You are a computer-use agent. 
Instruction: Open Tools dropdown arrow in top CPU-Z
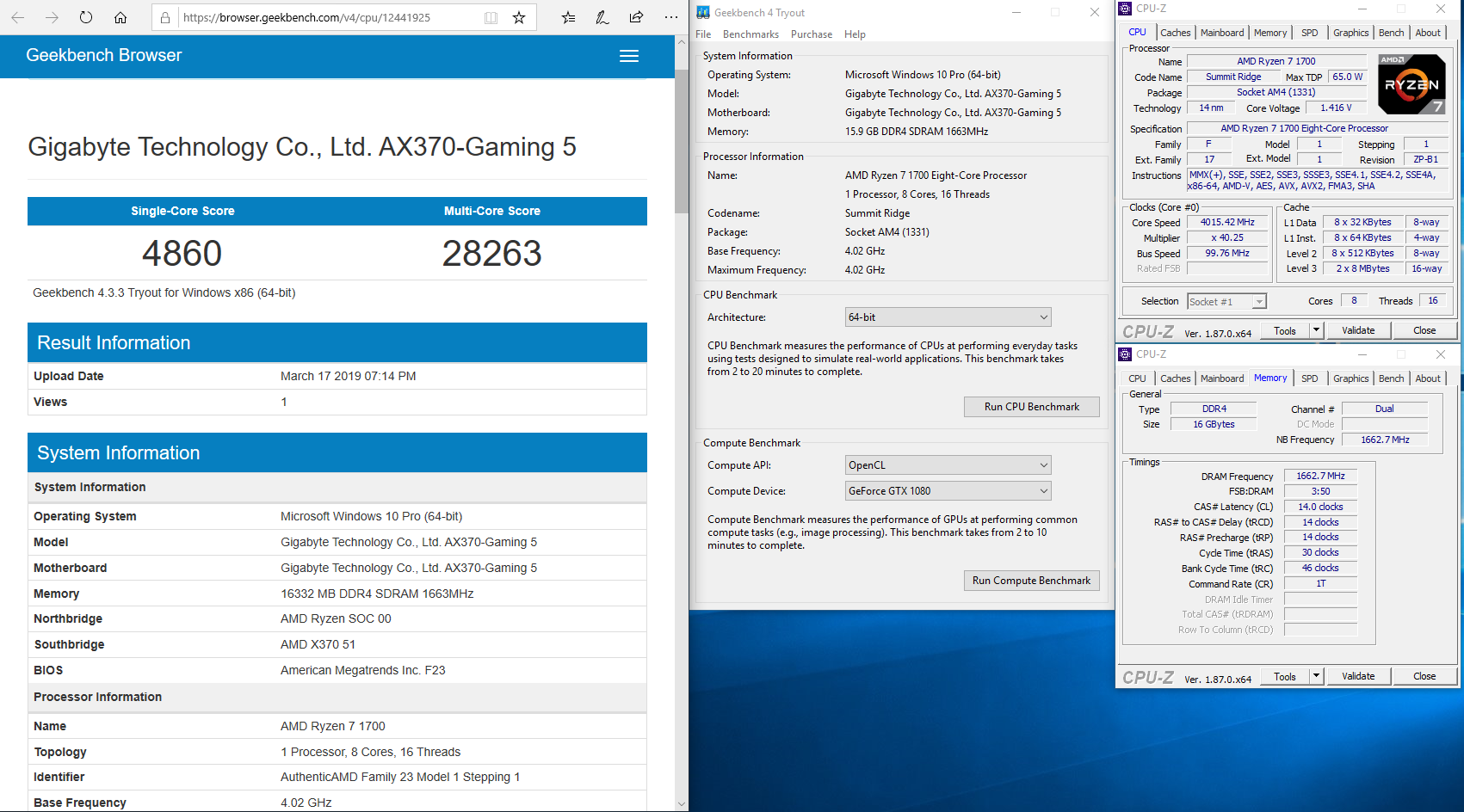coord(1316,330)
